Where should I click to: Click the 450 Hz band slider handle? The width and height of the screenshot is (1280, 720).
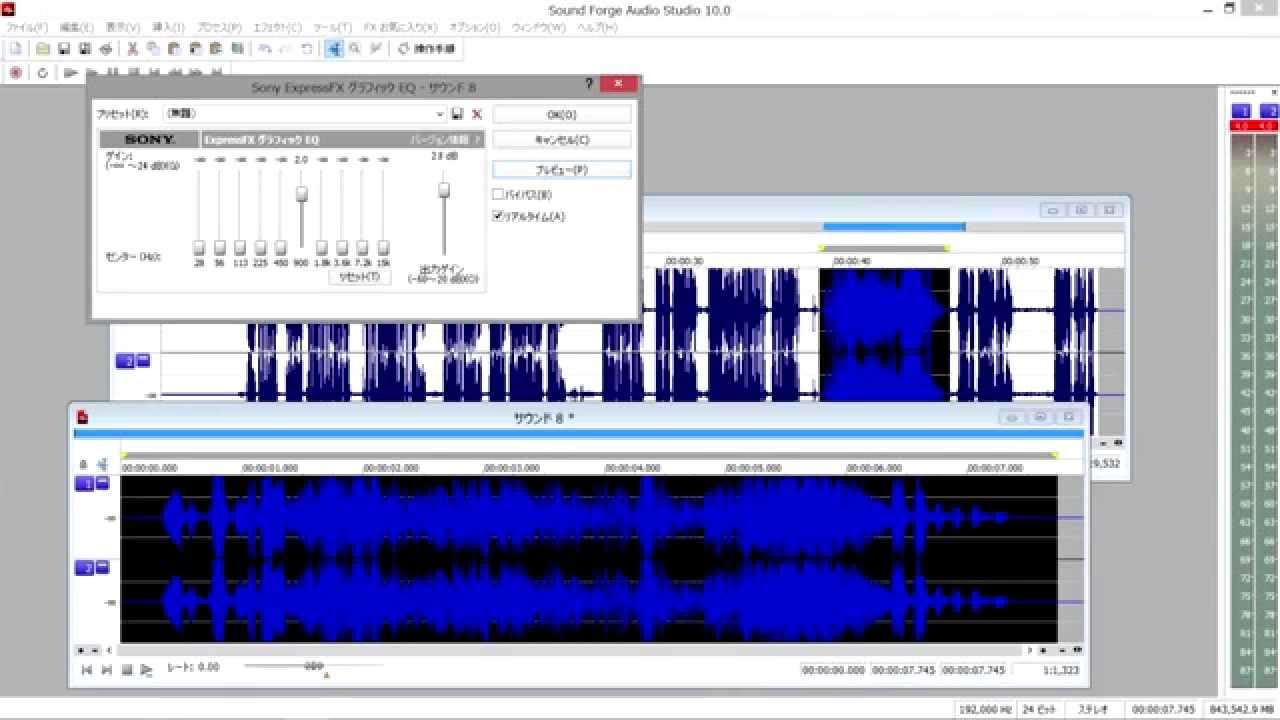[x=281, y=247]
